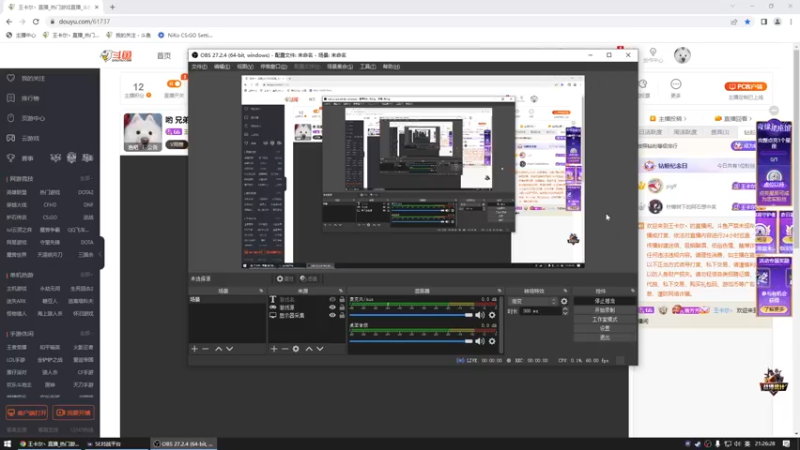This screenshot has height=450, width=800.
Task: Click the browser address bar
Action: (x=388, y=21)
